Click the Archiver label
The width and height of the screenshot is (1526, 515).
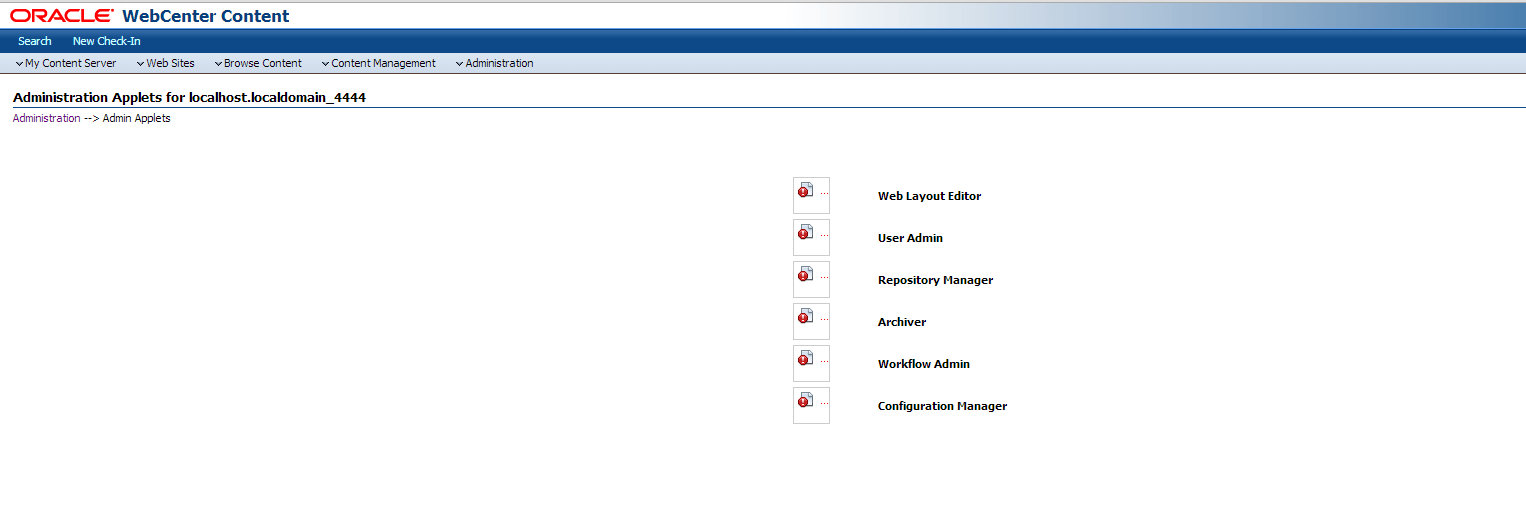point(902,322)
